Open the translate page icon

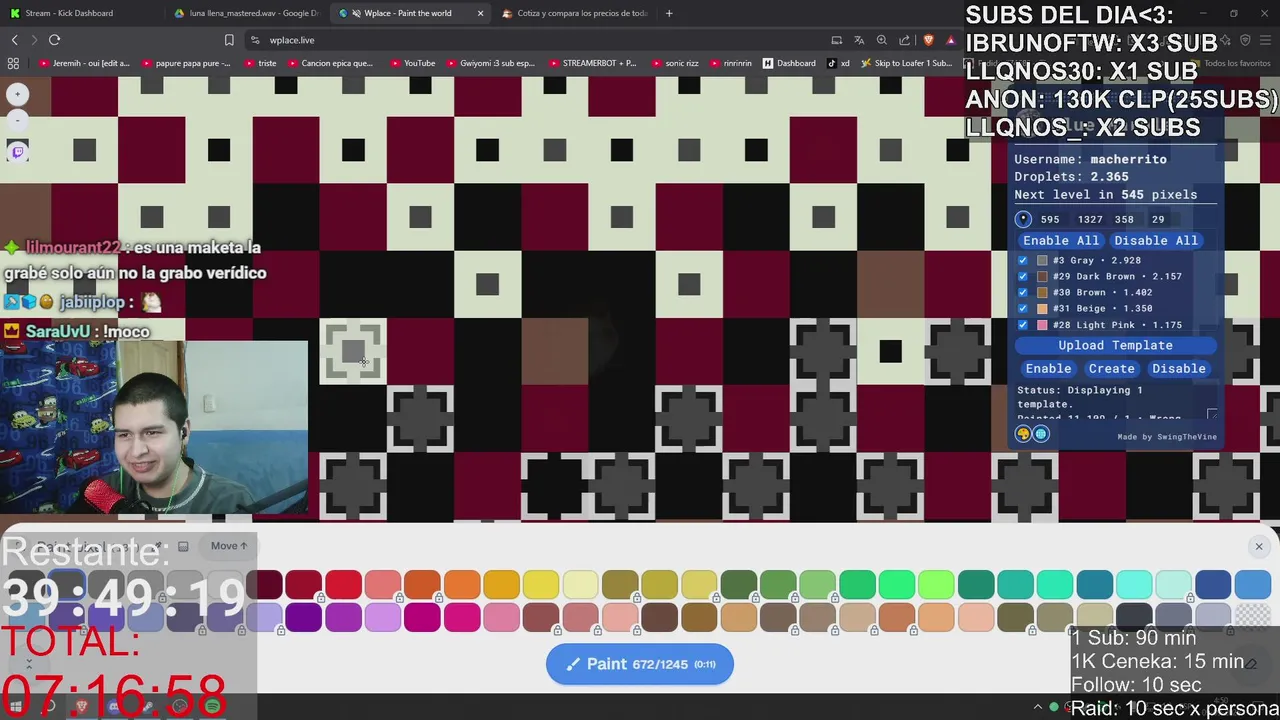tap(859, 40)
